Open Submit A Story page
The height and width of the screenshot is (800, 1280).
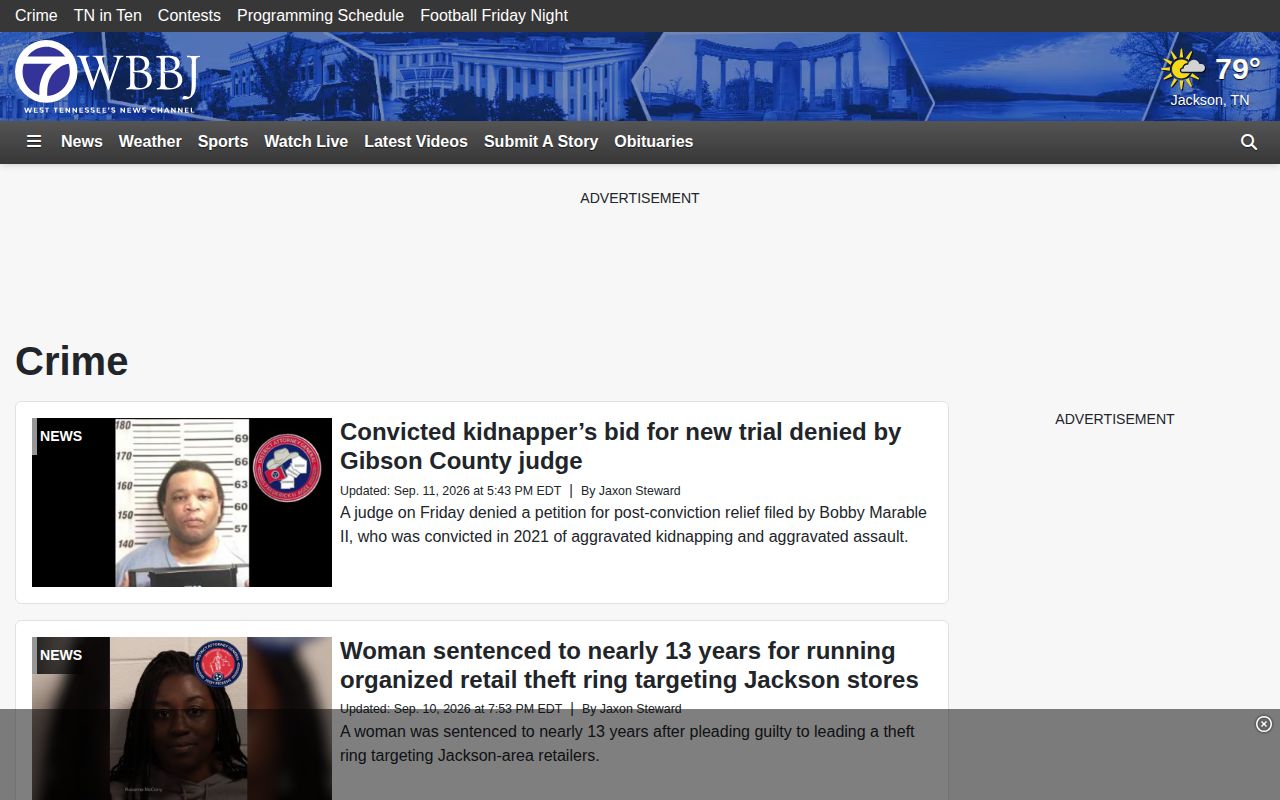pyautogui.click(x=541, y=142)
